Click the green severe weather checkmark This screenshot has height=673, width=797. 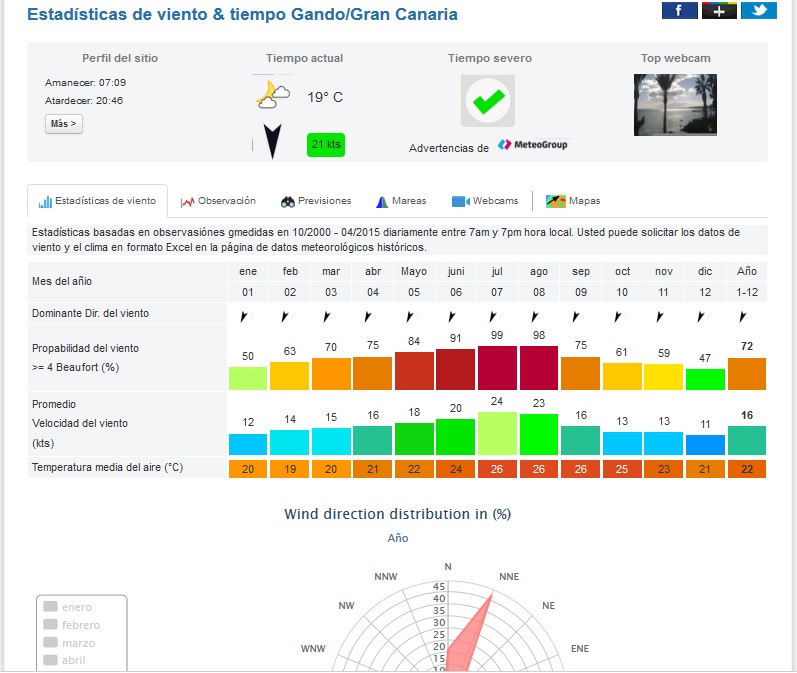tap(488, 101)
